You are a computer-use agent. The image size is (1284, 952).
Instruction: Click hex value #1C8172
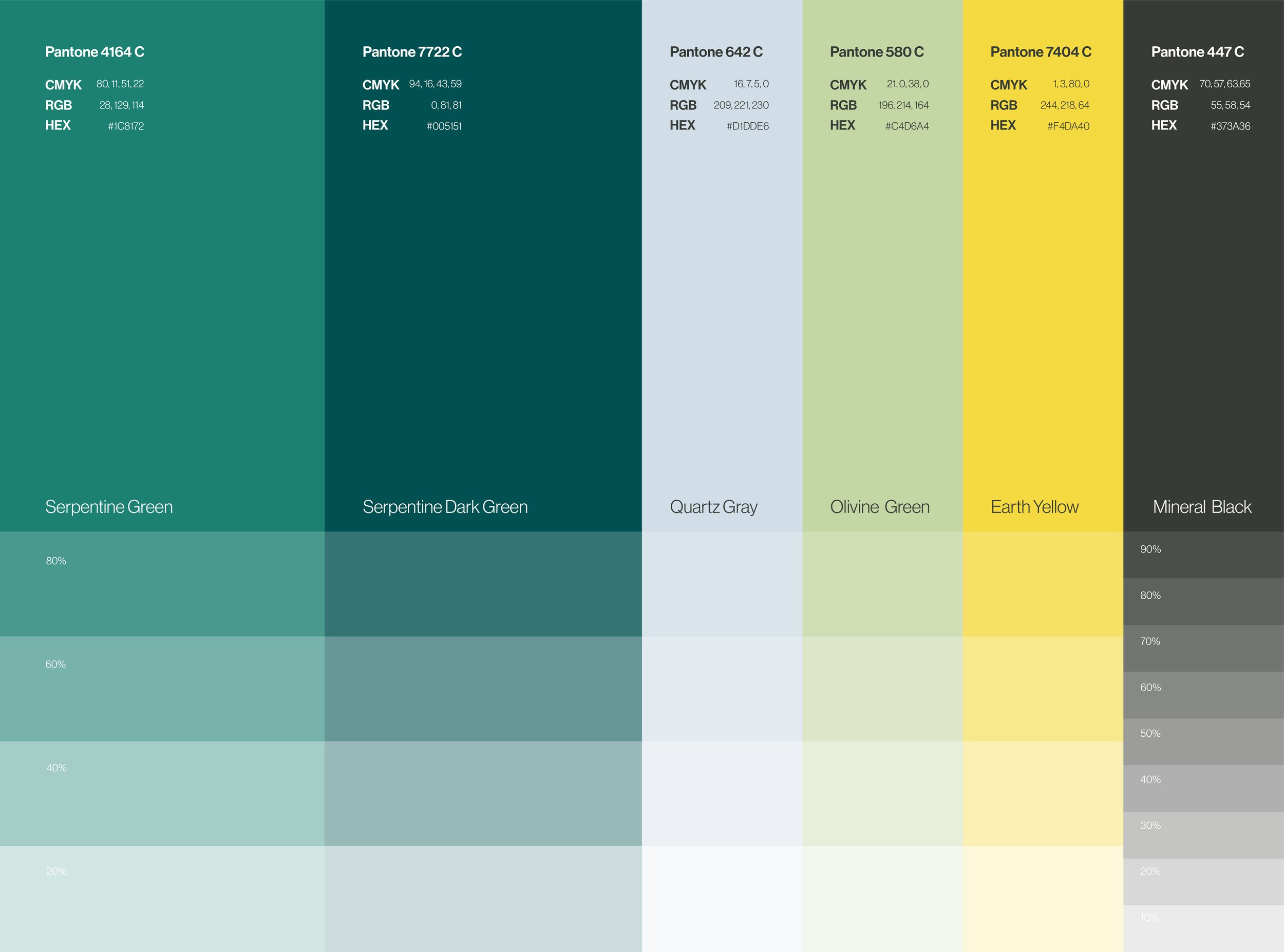(126, 126)
